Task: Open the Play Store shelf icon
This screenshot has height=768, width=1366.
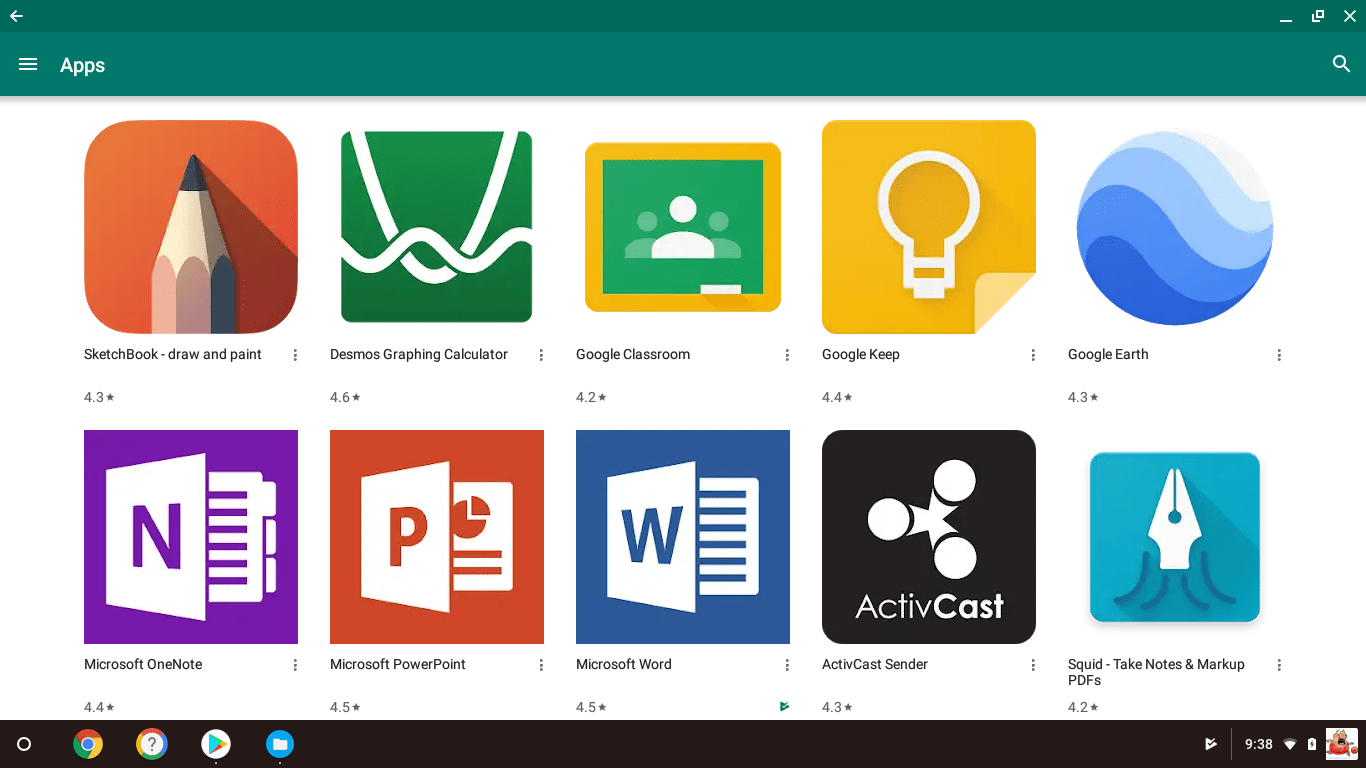Action: point(216,744)
